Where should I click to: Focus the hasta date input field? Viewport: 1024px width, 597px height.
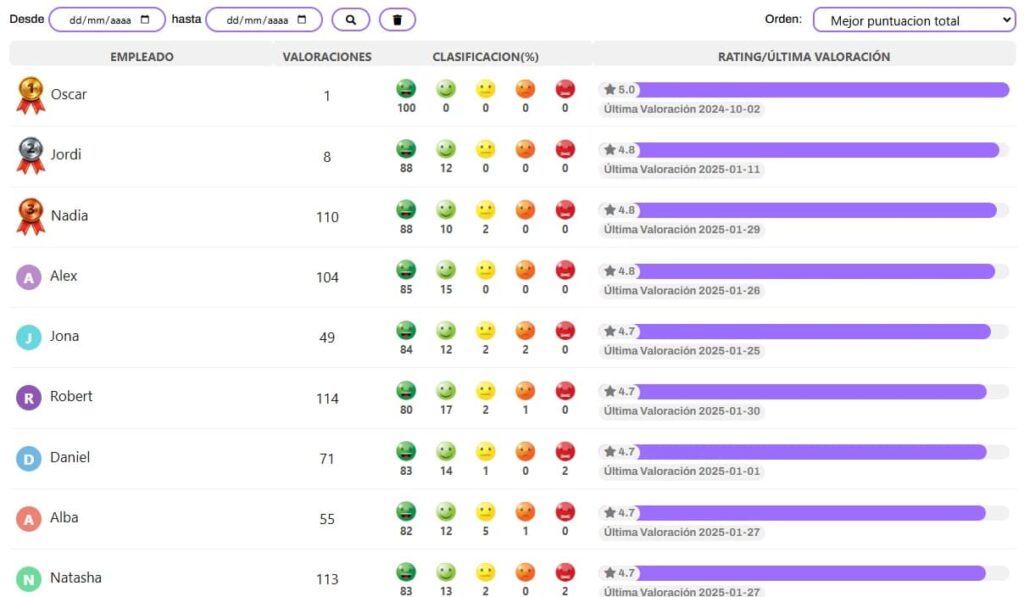pos(264,20)
